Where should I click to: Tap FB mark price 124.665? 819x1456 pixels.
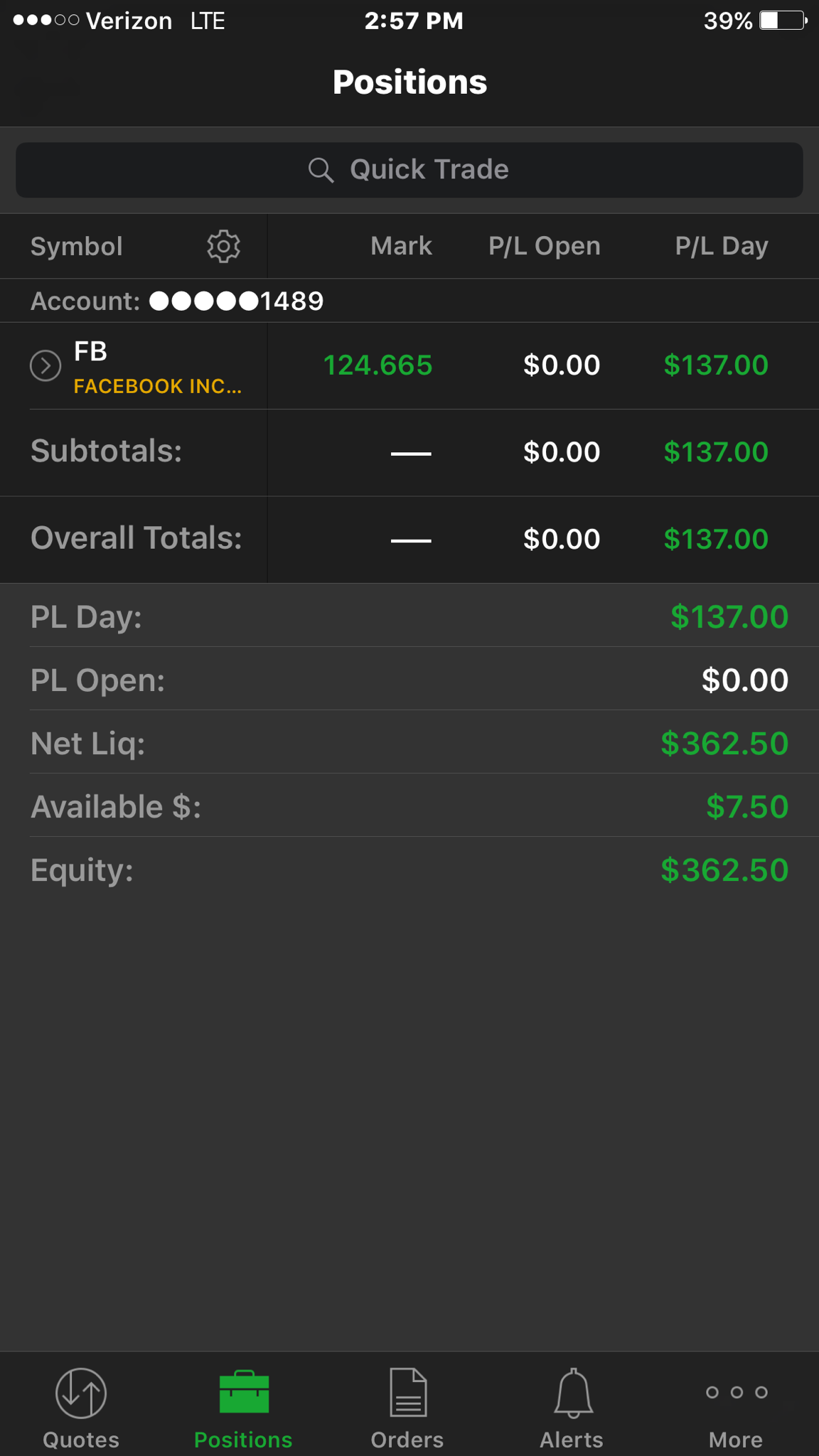click(378, 365)
